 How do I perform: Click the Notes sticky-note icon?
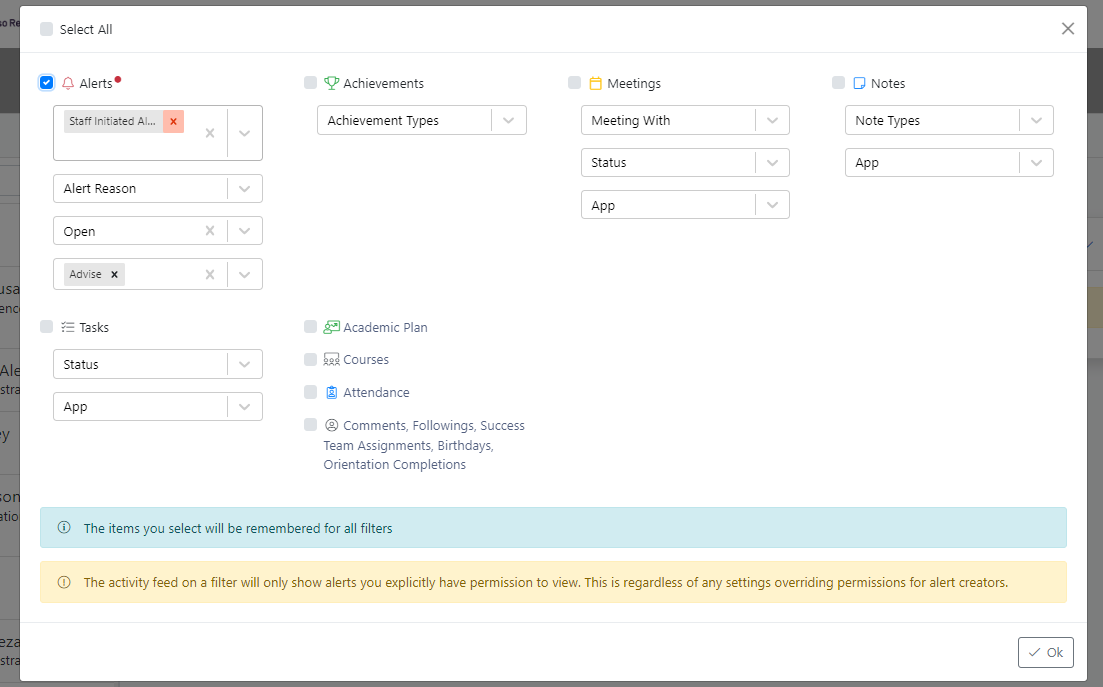coord(859,83)
